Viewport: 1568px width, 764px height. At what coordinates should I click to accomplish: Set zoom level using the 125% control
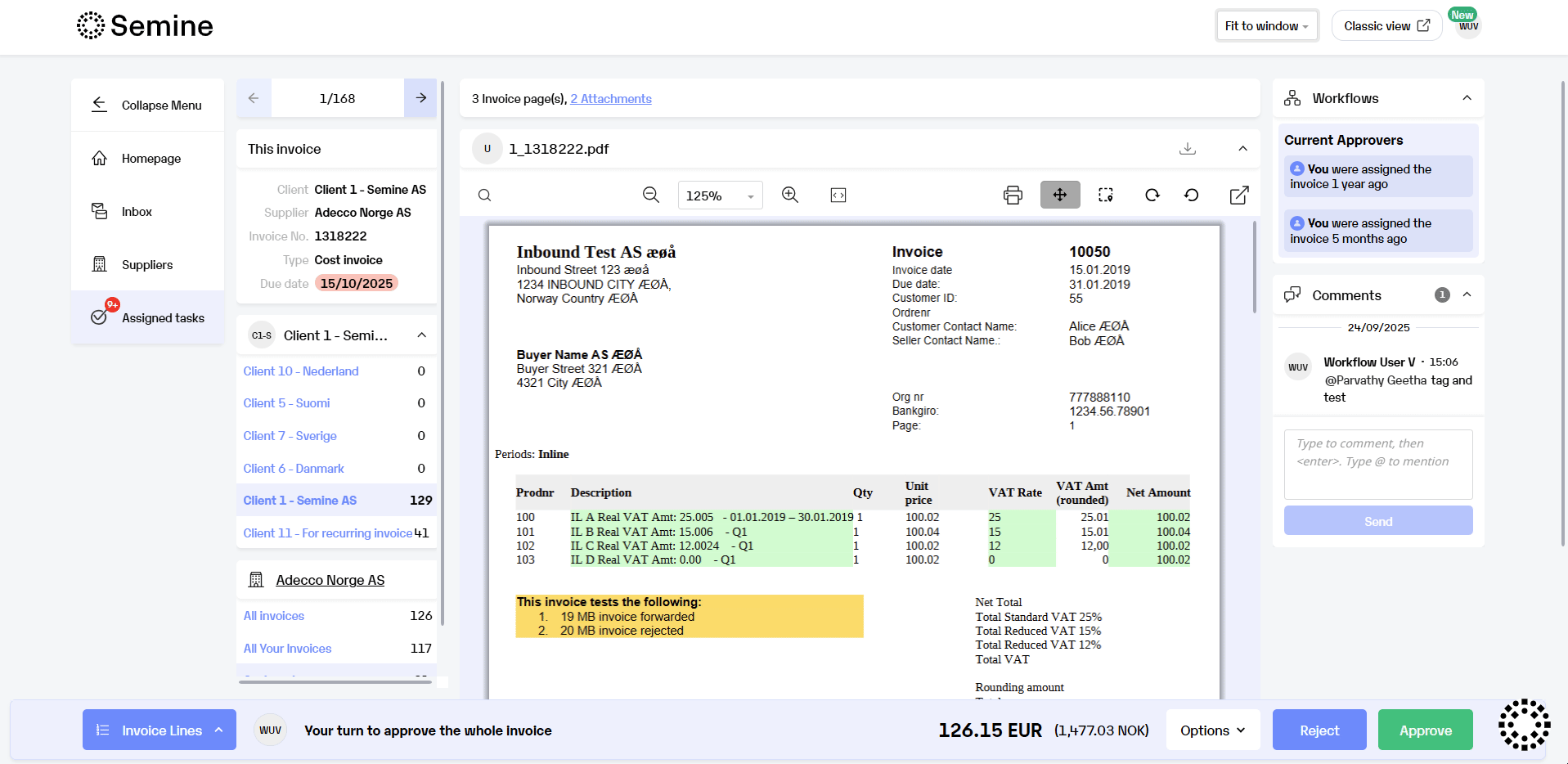click(718, 195)
